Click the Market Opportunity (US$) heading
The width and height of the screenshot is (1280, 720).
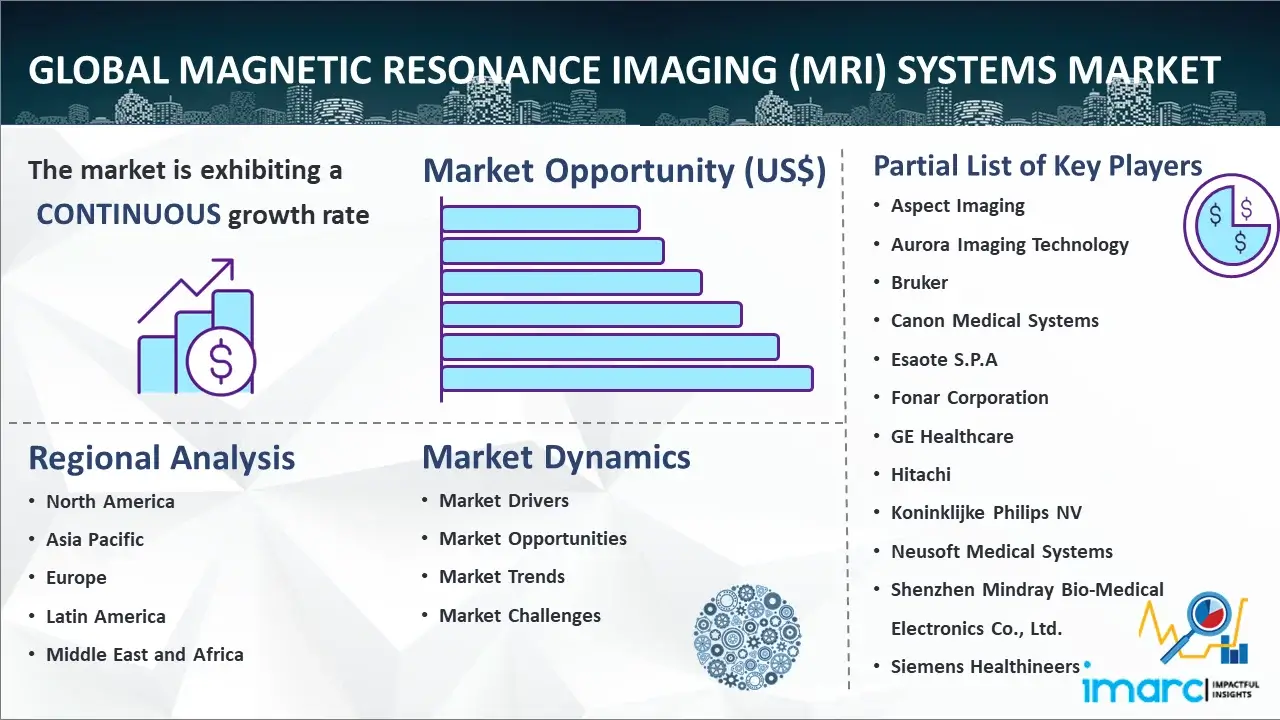[624, 171]
